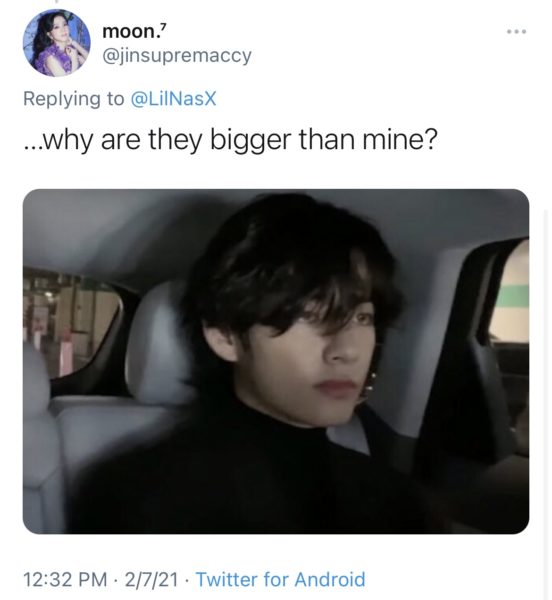Click the superscript 7 after moon
The width and height of the screenshot is (552, 600).
tap(164, 26)
